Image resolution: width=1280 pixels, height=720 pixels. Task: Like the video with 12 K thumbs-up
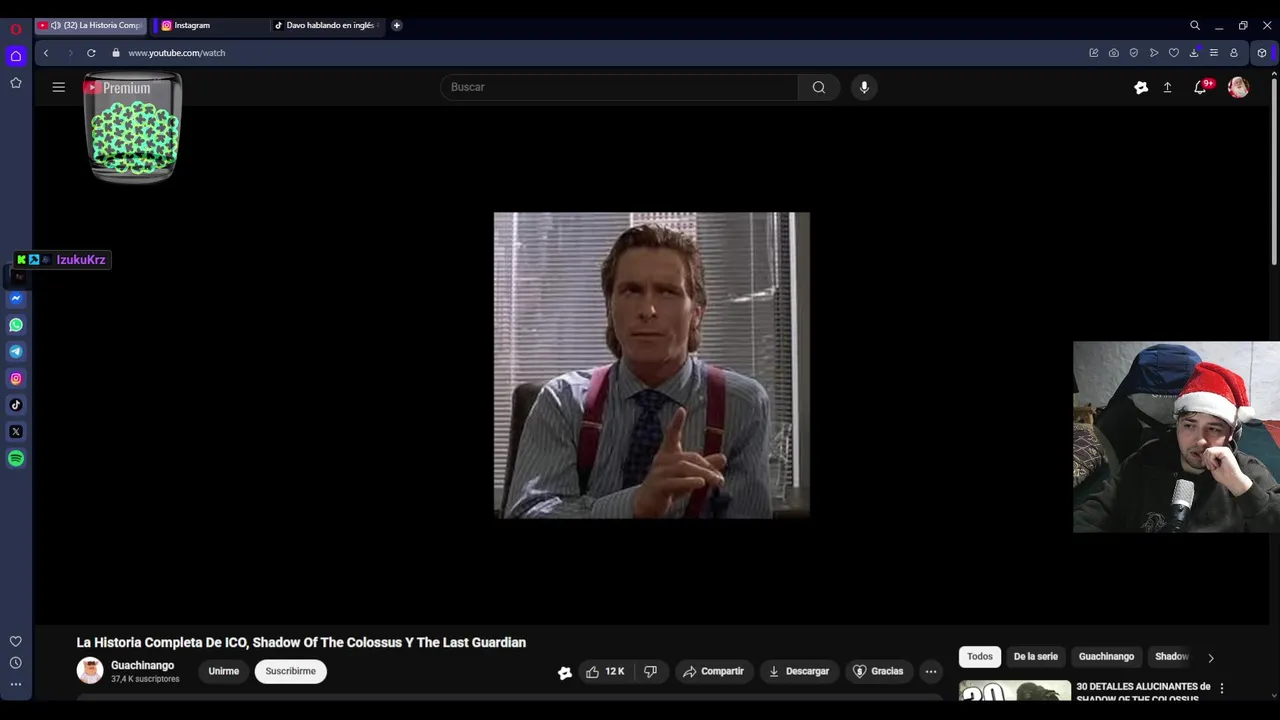click(x=605, y=671)
